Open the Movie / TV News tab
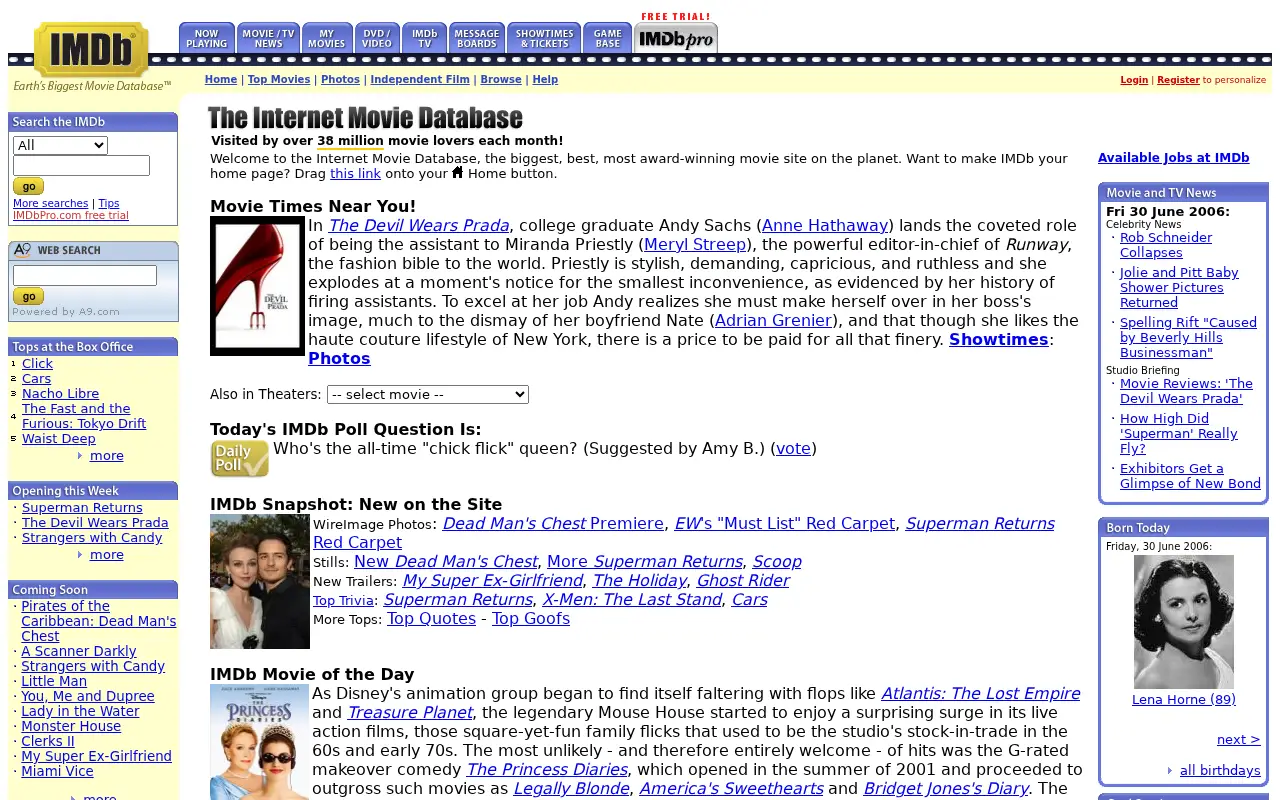Viewport: 1280px width, 800px height. [268, 38]
